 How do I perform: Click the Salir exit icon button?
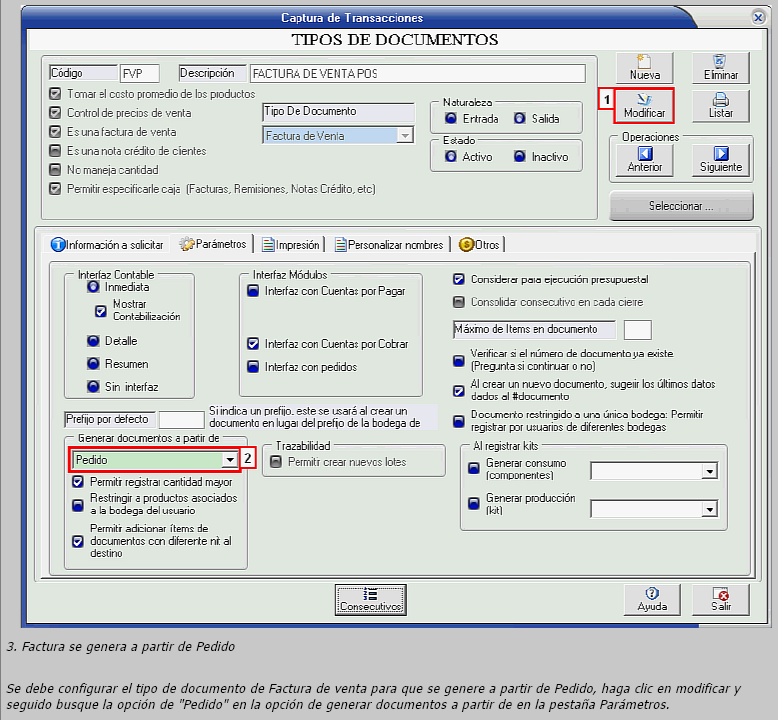click(x=720, y=599)
